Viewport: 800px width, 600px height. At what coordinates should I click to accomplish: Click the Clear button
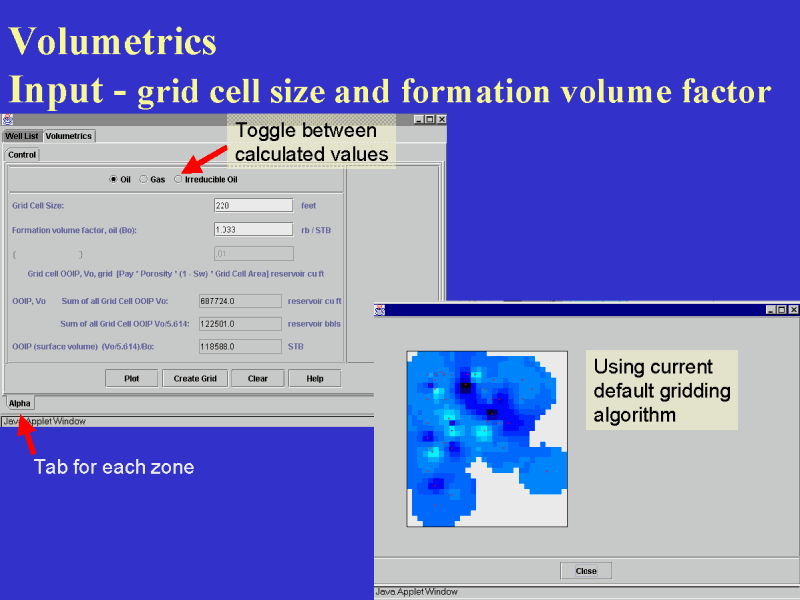258,379
